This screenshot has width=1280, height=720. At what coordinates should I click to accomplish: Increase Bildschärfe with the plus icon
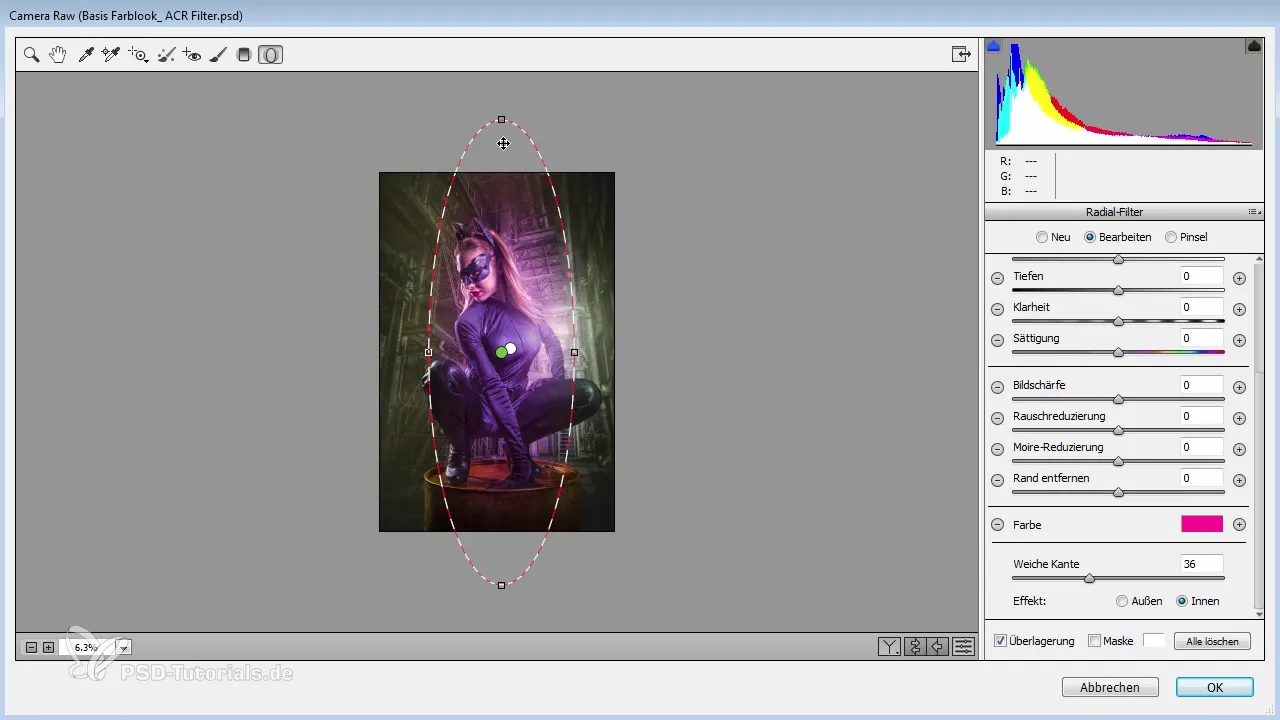coord(1239,387)
